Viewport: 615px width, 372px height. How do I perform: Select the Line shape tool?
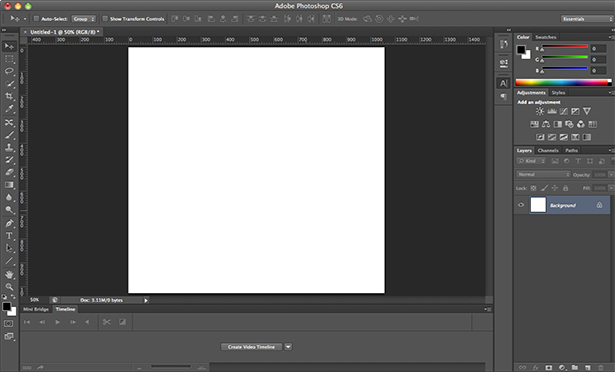tap(9, 261)
